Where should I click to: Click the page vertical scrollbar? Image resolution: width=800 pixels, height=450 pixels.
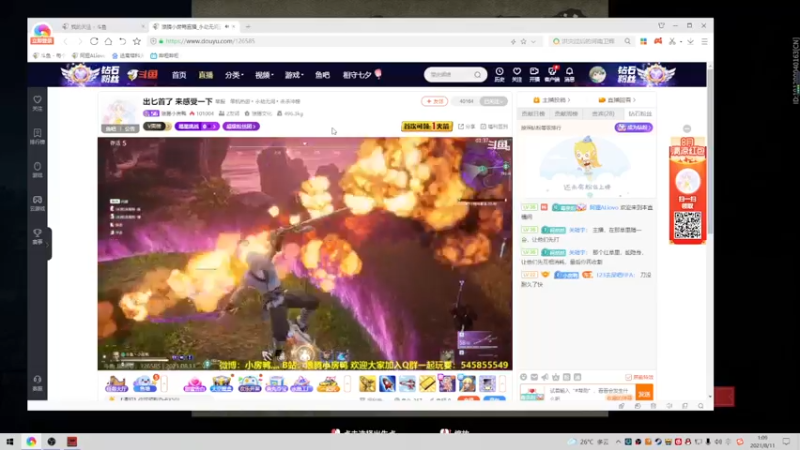(x=710, y=153)
